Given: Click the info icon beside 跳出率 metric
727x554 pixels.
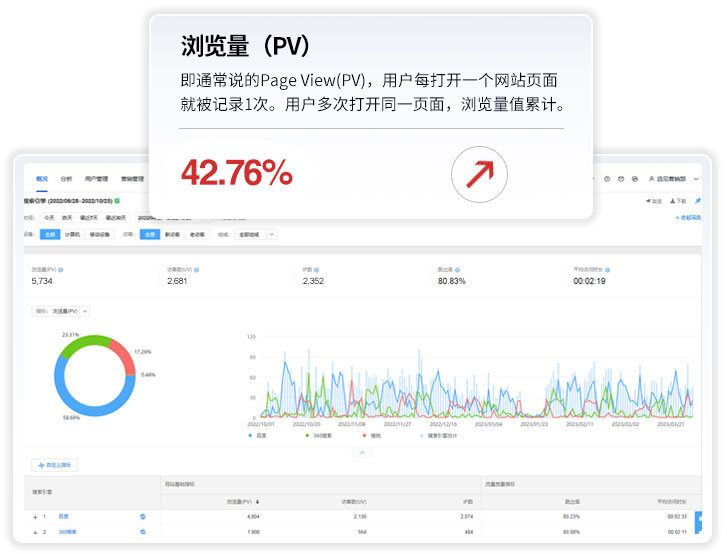Looking at the screenshot, I should tap(459, 269).
